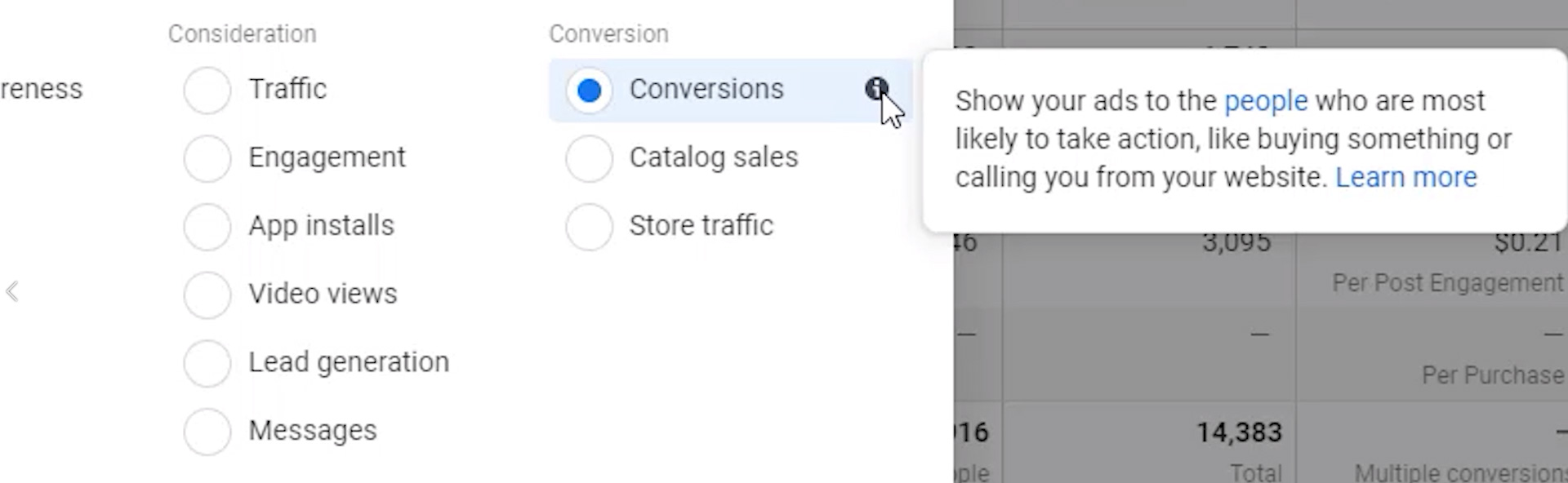Select the Conversions radio button
The width and height of the screenshot is (1568, 483).
click(x=589, y=90)
